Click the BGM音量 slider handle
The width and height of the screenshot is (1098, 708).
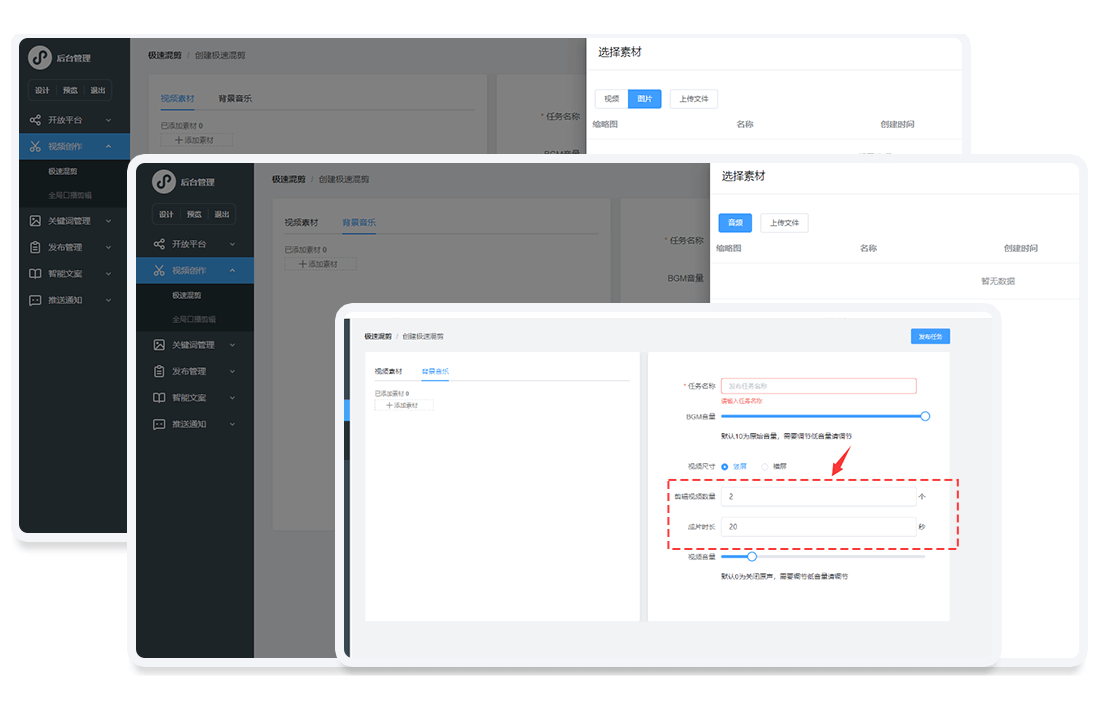click(925, 416)
